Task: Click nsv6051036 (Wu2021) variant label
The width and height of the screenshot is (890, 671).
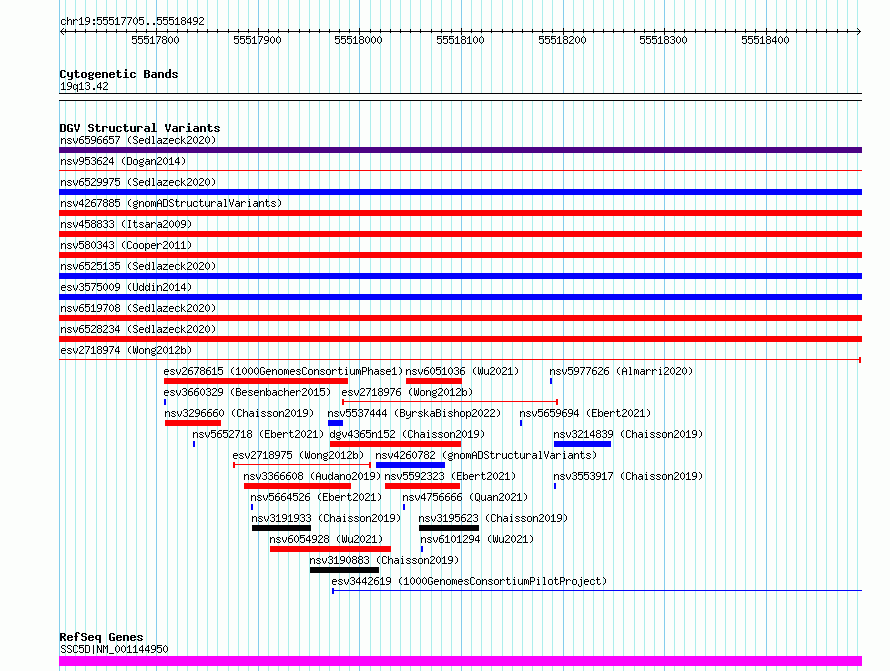Action: click(x=462, y=371)
